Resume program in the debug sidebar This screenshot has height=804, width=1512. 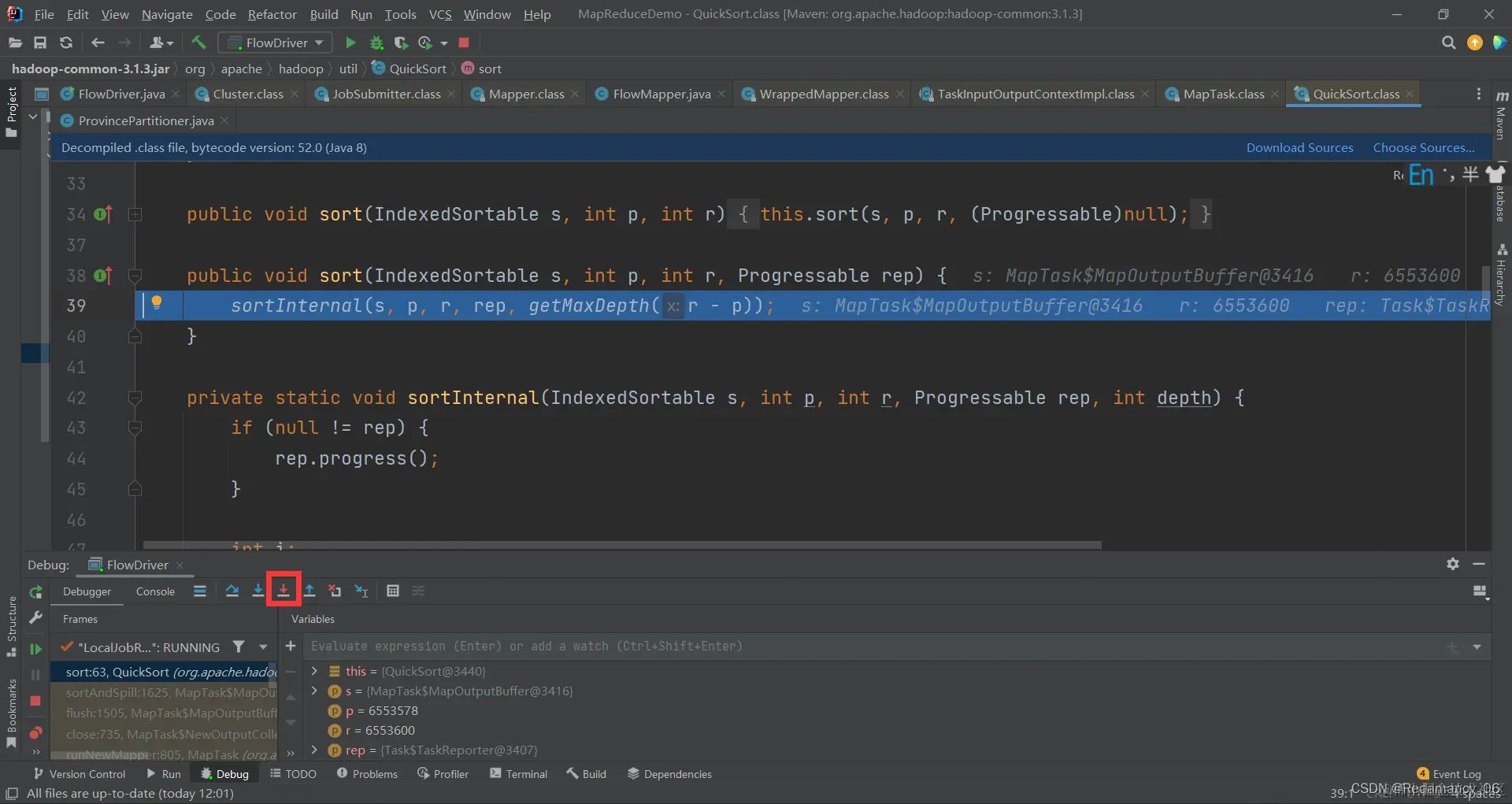coord(35,649)
